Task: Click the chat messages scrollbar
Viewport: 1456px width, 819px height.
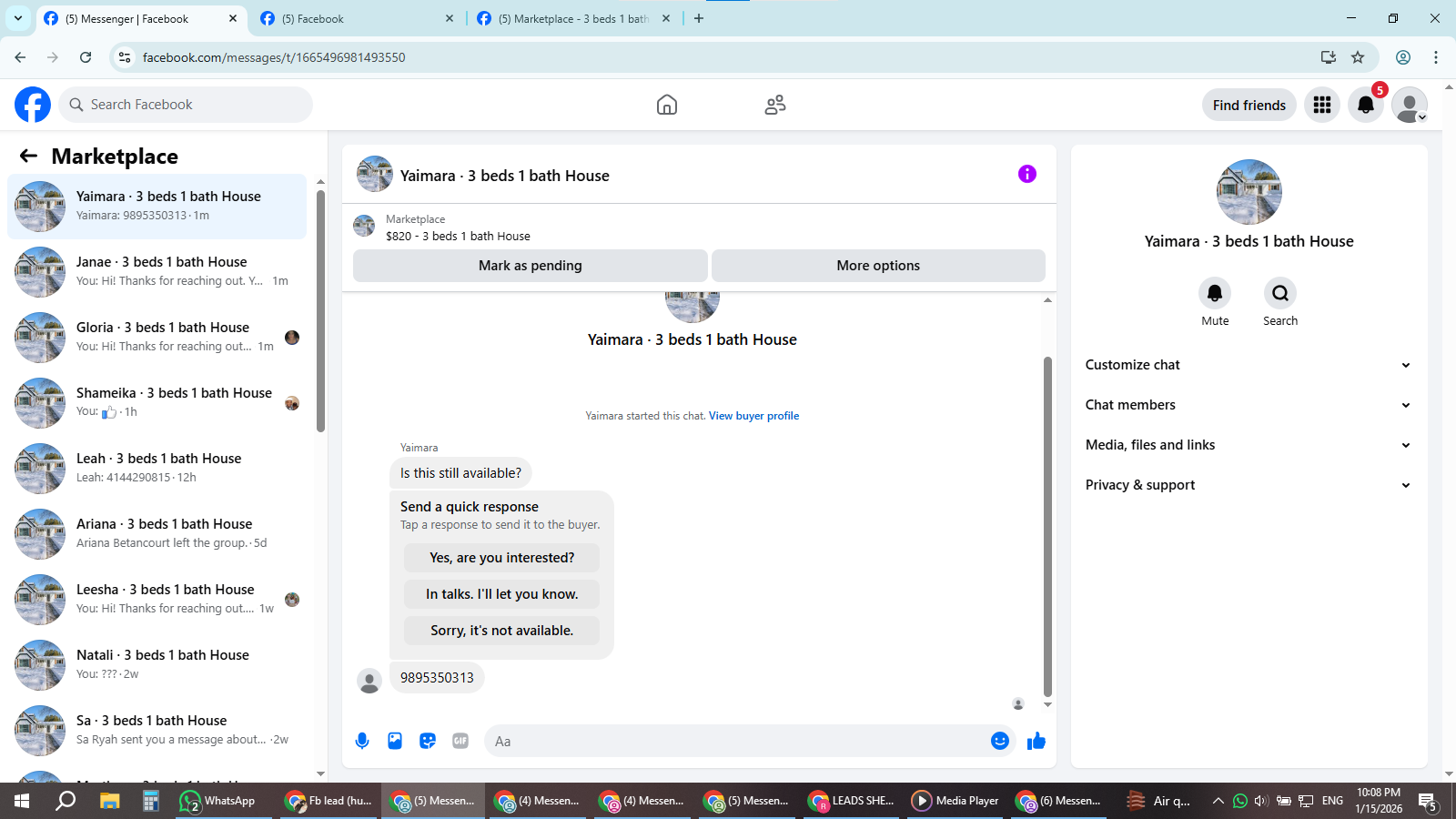Action: click(x=1047, y=526)
